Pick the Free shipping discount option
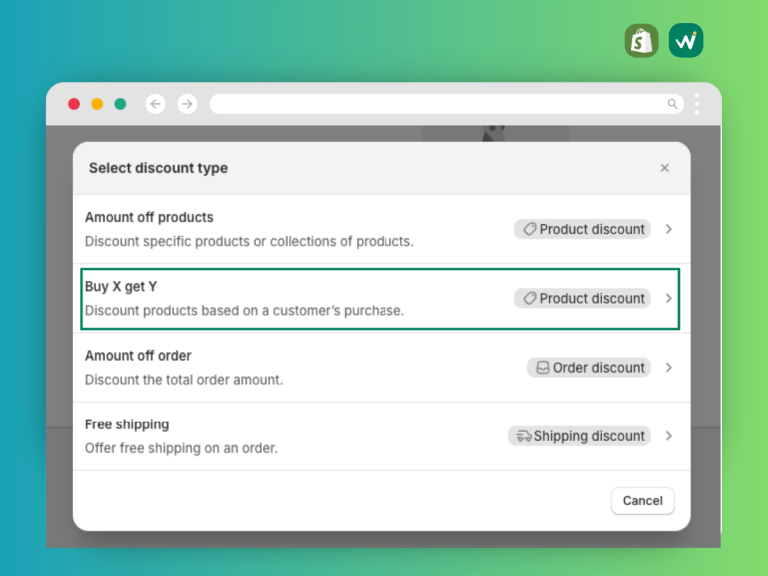768x576 pixels. [x=382, y=436]
